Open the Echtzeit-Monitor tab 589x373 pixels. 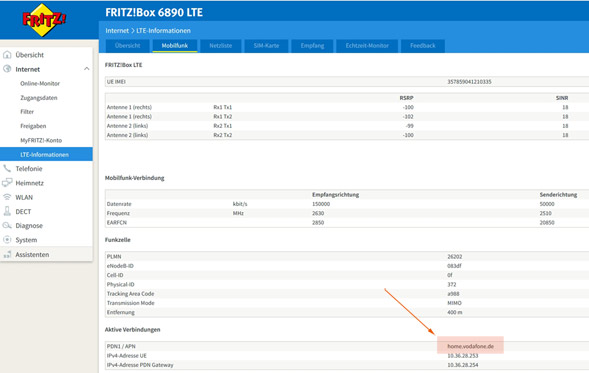click(x=367, y=46)
